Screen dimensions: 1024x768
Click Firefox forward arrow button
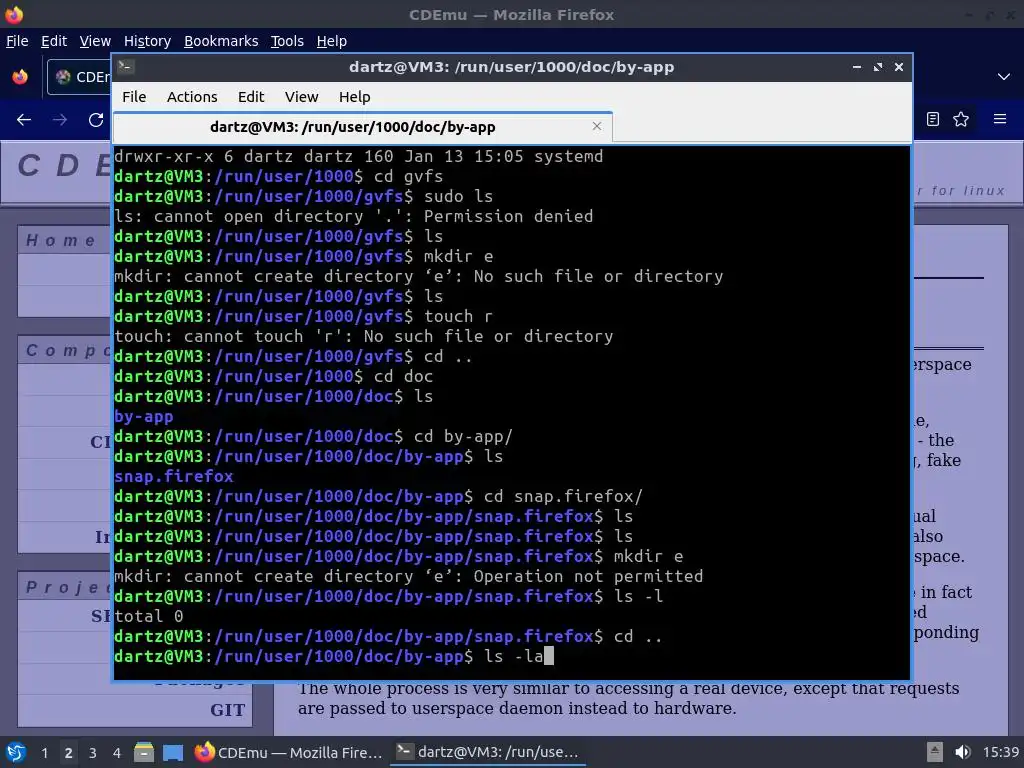click(59, 120)
